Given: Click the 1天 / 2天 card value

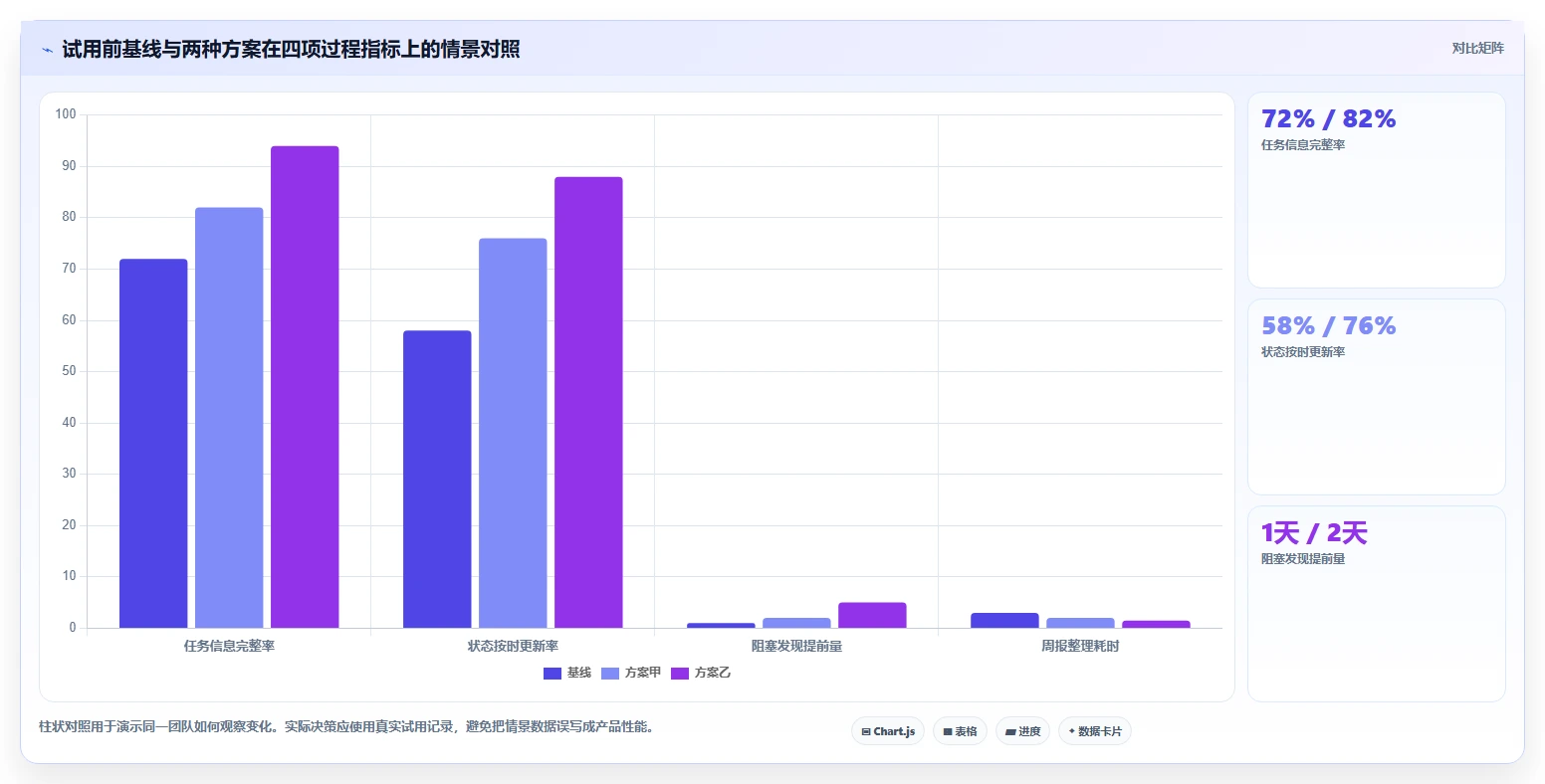Looking at the screenshot, I should click(x=1314, y=533).
